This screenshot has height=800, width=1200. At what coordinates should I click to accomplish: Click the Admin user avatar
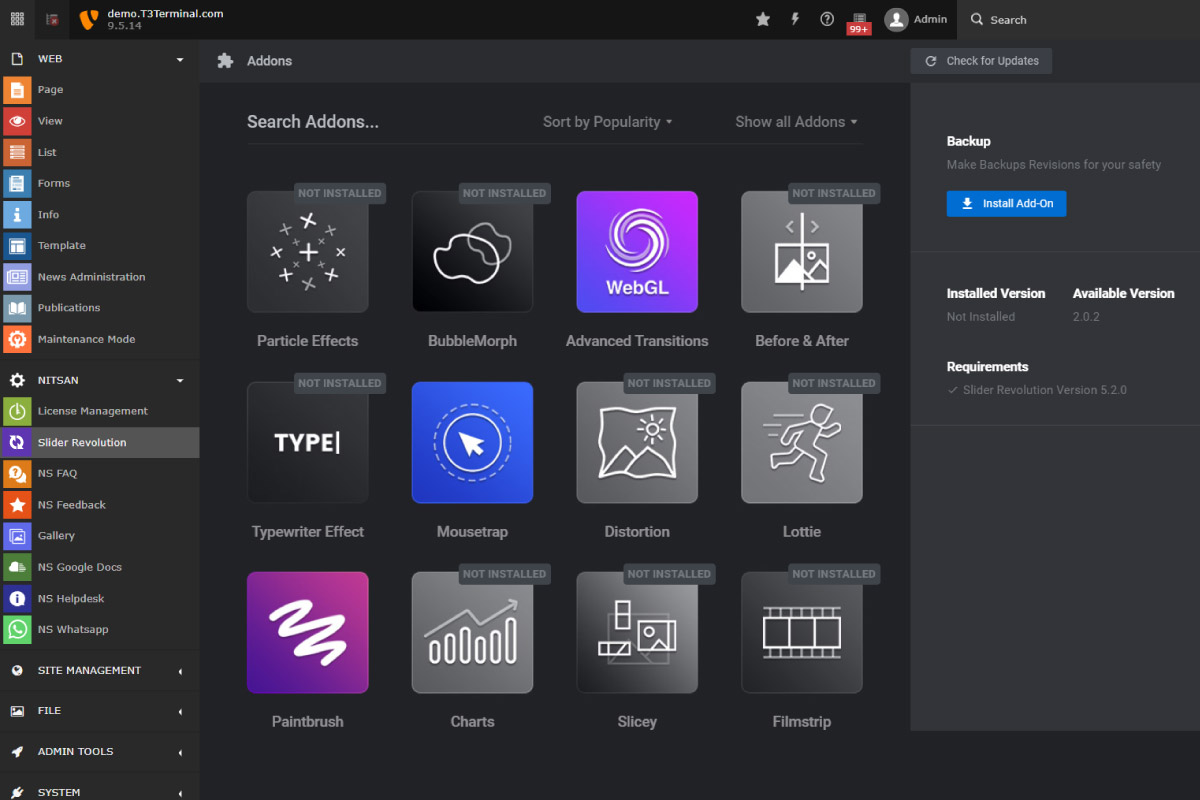tap(897, 19)
